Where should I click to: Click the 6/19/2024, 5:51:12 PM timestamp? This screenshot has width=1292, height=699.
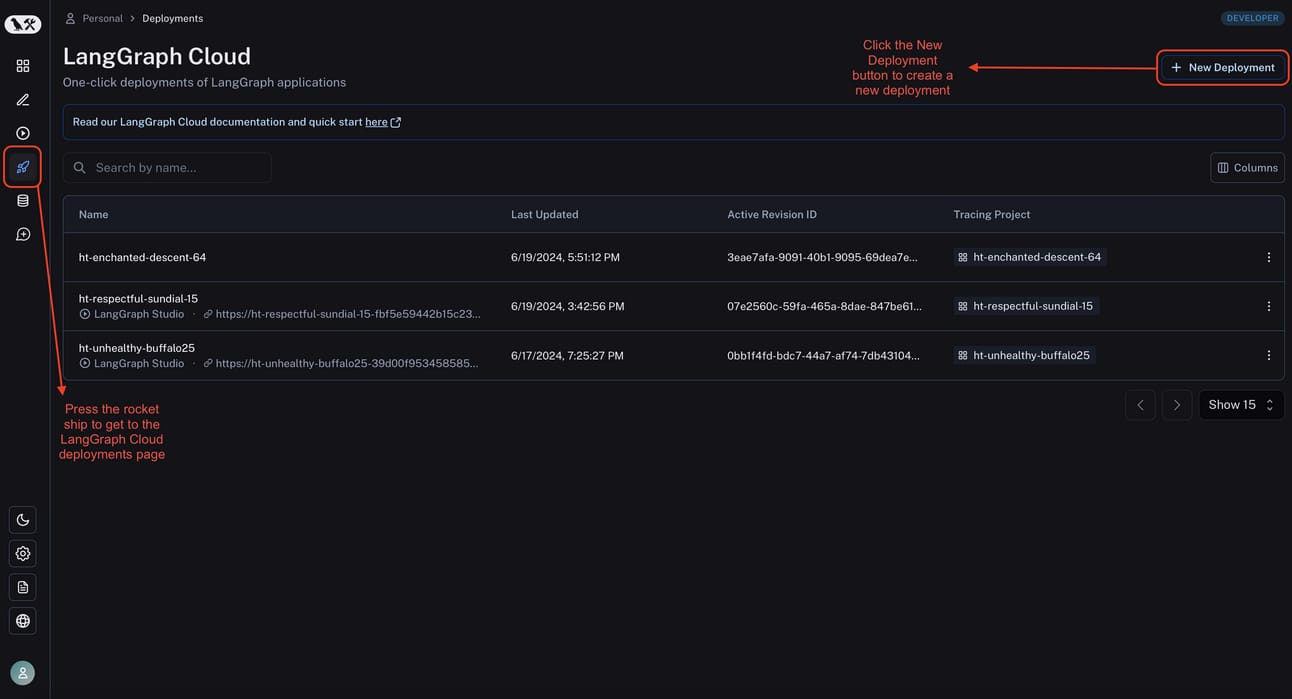[565, 257]
